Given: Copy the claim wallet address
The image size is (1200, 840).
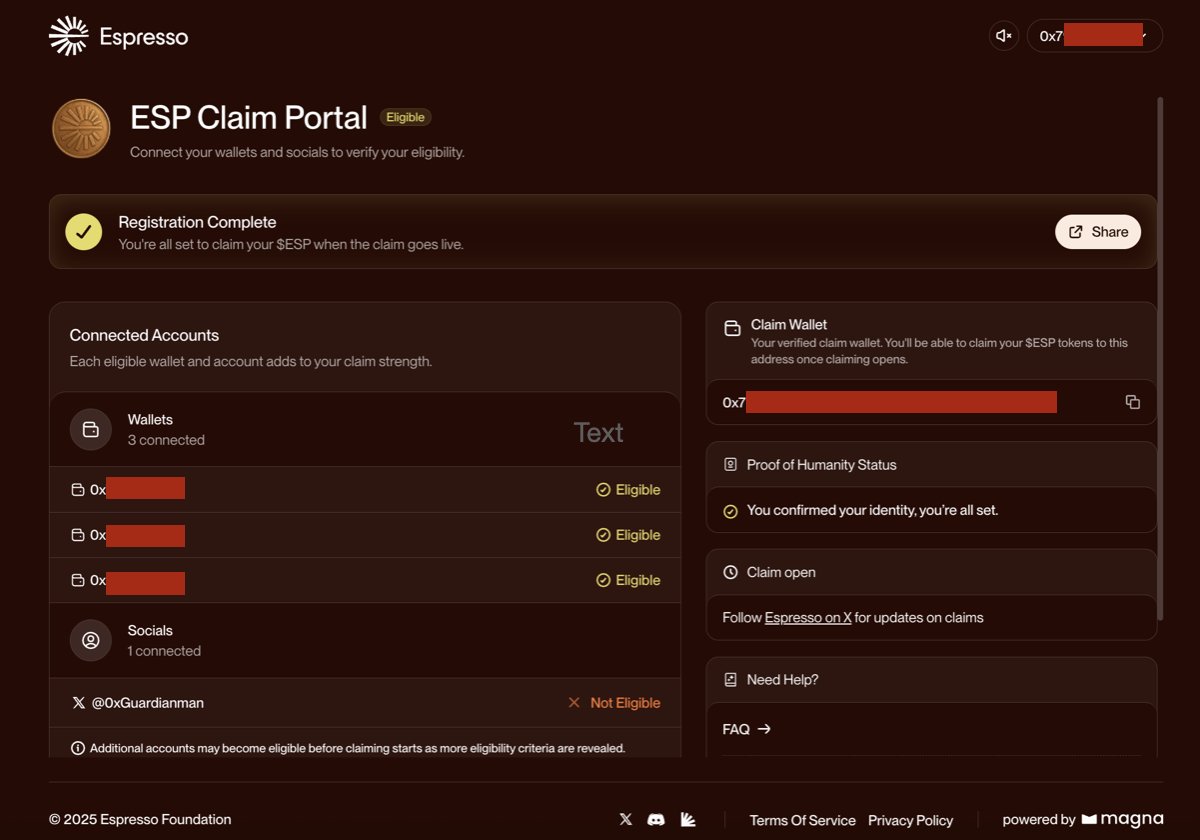Looking at the screenshot, I should (1133, 402).
